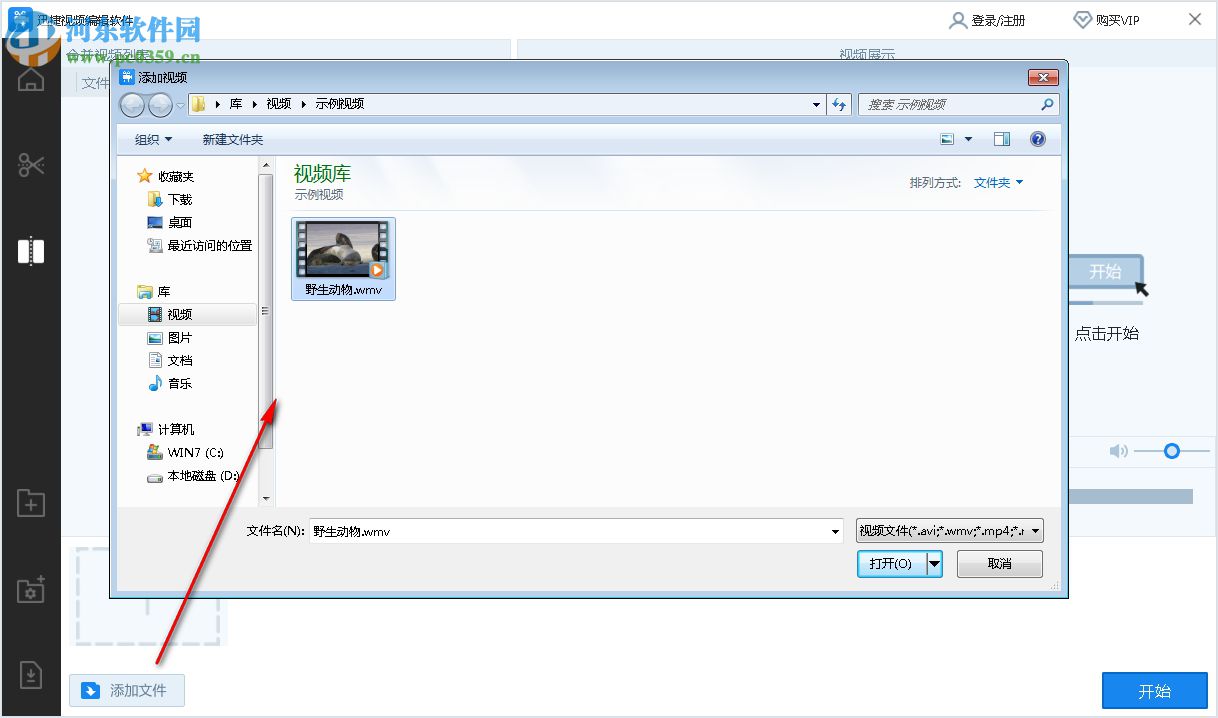The image size is (1218, 718).
Task: Select 本地磁盘 (D:) drive
Action: pyautogui.click(x=193, y=476)
